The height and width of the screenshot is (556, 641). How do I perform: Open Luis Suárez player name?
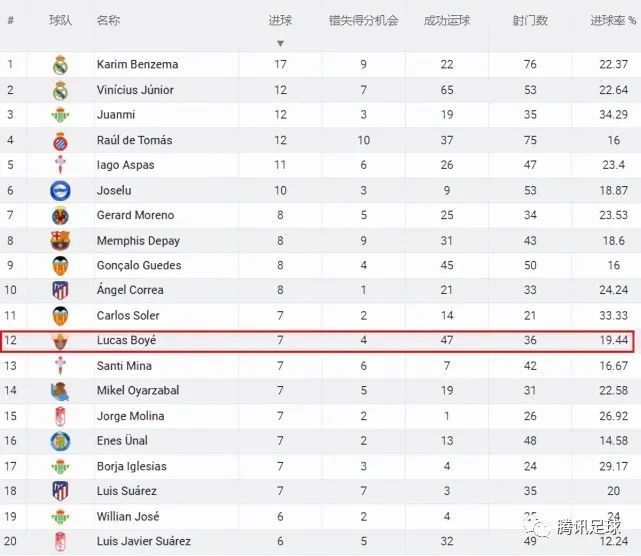pyautogui.click(x=127, y=491)
